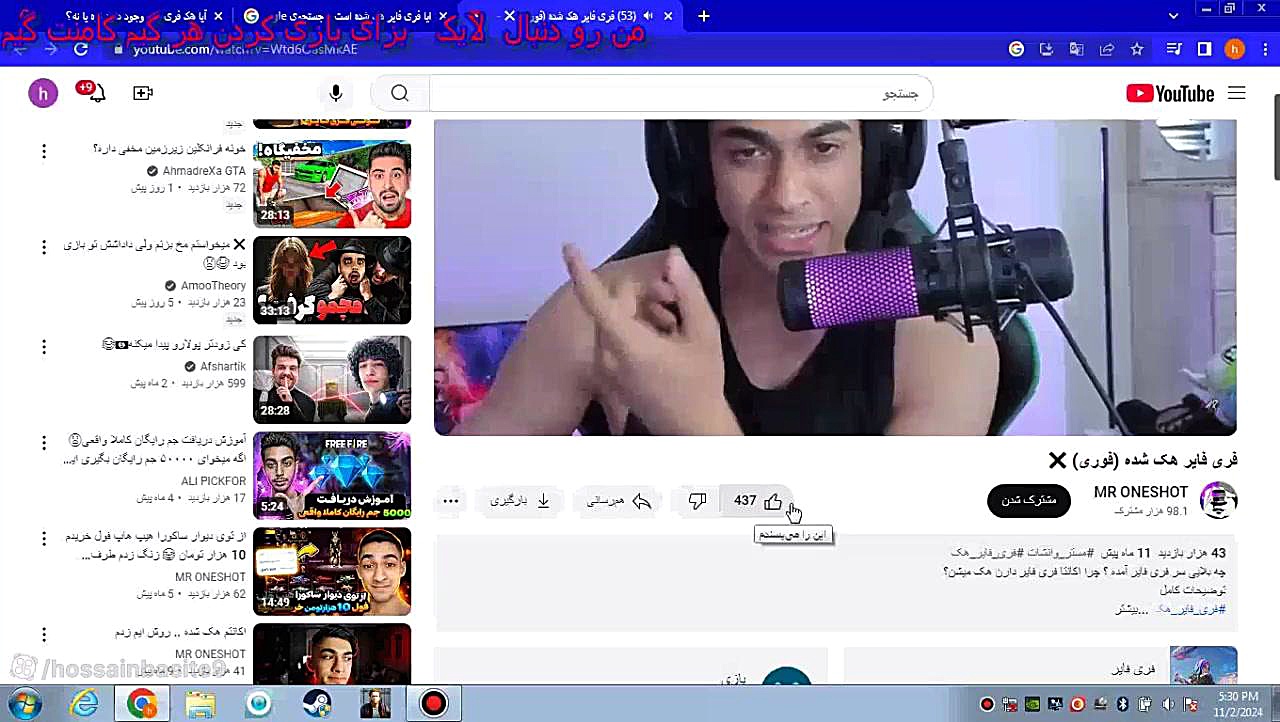The width and height of the screenshot is (1280, 722).
Task: Open volume control in system tray
Action: [x=1168, y=704]
